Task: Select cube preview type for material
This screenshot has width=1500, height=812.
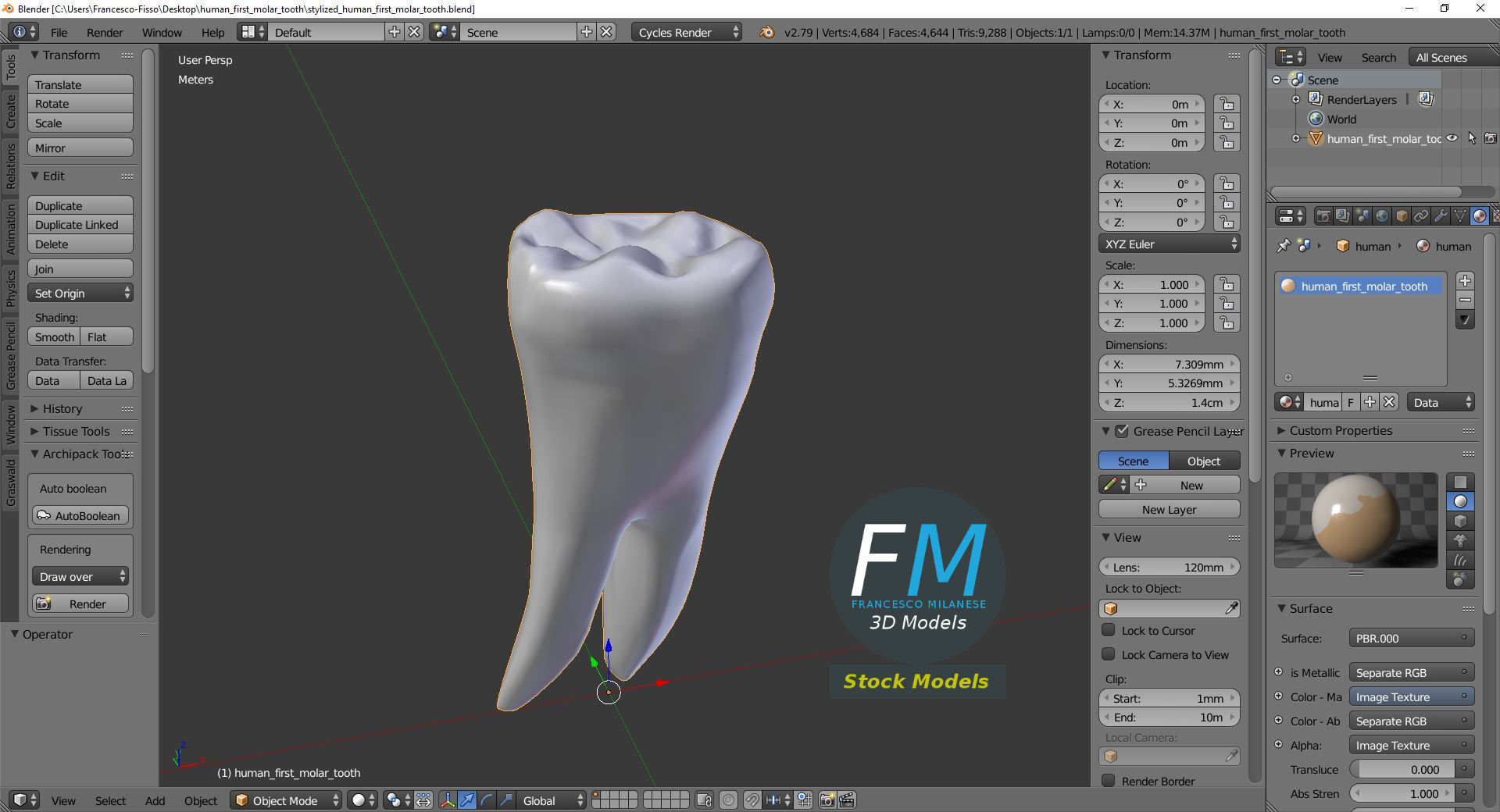Action: [1460, 522]
